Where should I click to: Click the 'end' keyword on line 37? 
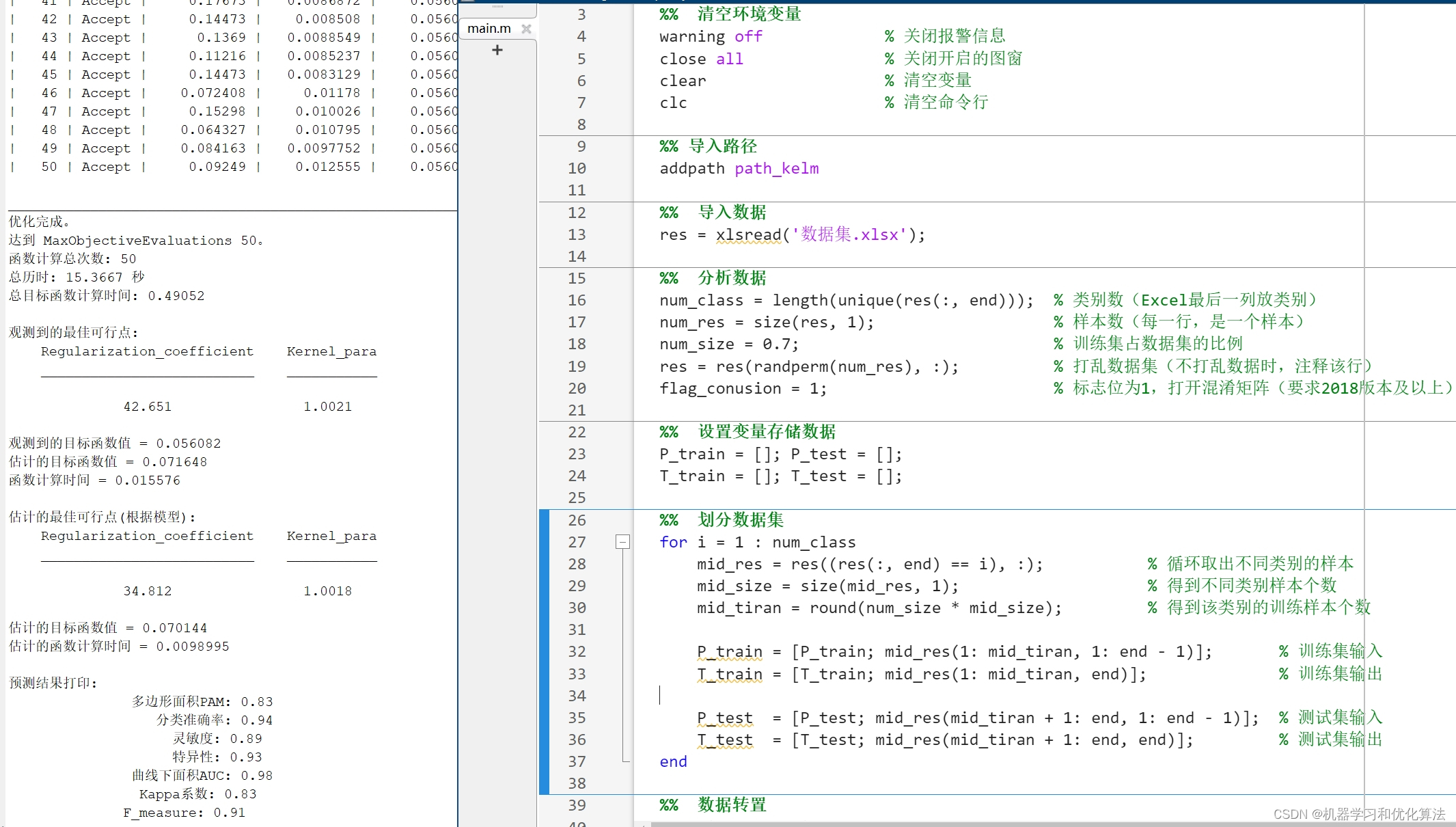(673, 762)
